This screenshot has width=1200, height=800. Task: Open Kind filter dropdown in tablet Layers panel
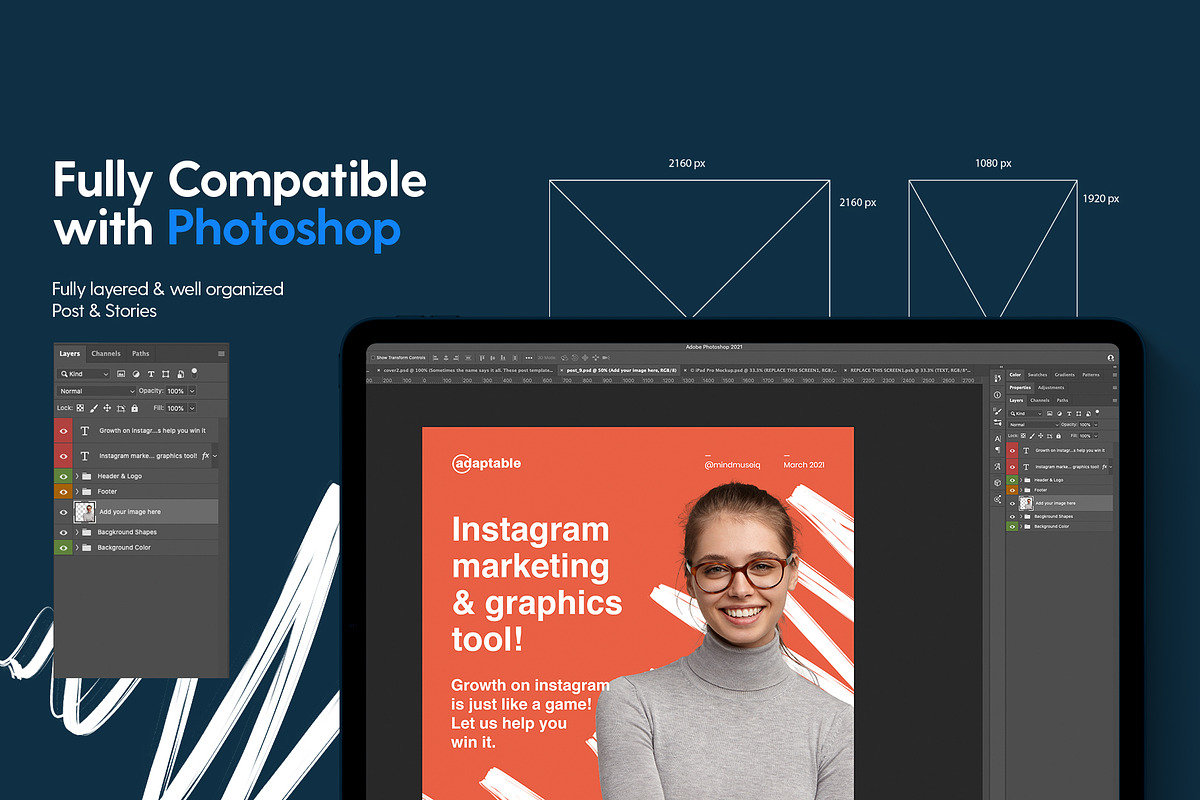tap(1025, 413)
